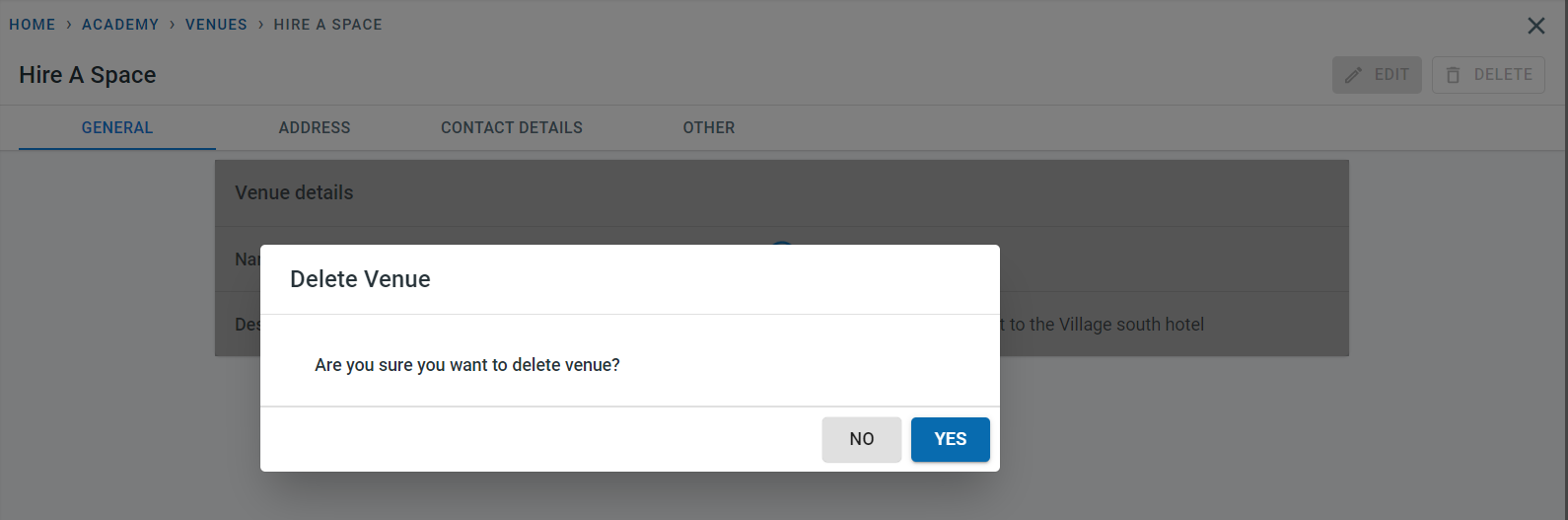
Task: Click the Hire A Space page heading
Action: tap(88, 75)
